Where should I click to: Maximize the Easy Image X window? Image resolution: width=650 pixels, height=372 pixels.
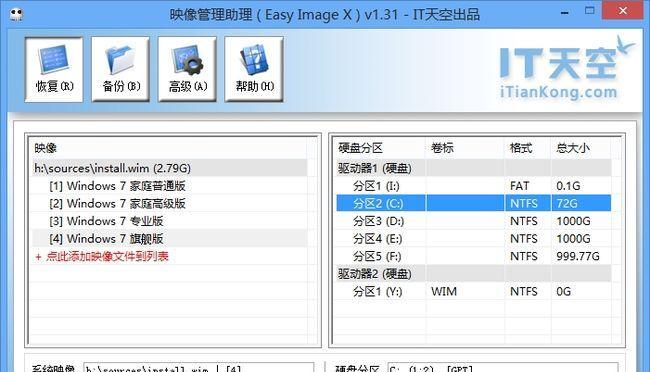point(589,11)
